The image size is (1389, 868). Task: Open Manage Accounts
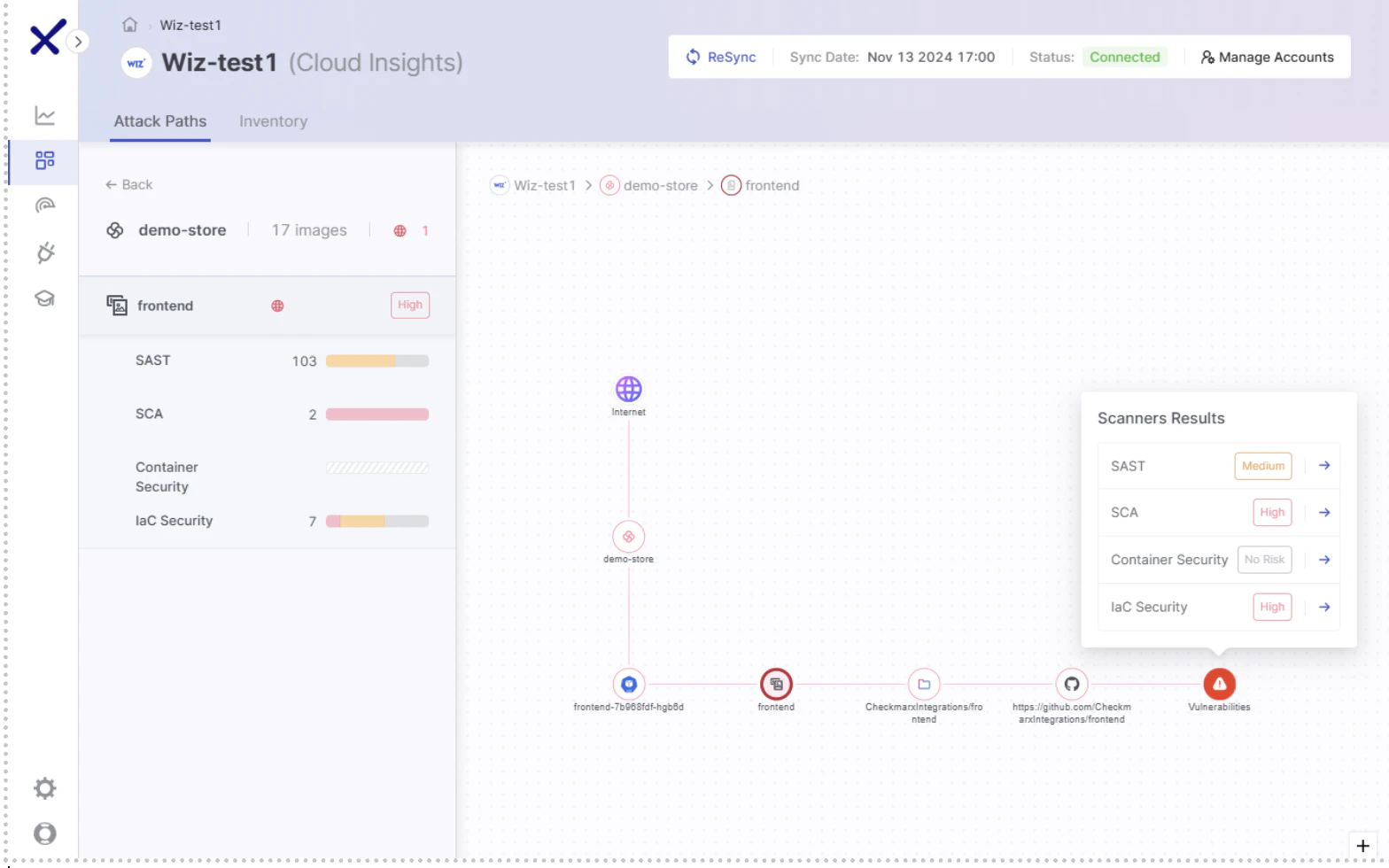tap(1268, 57)
